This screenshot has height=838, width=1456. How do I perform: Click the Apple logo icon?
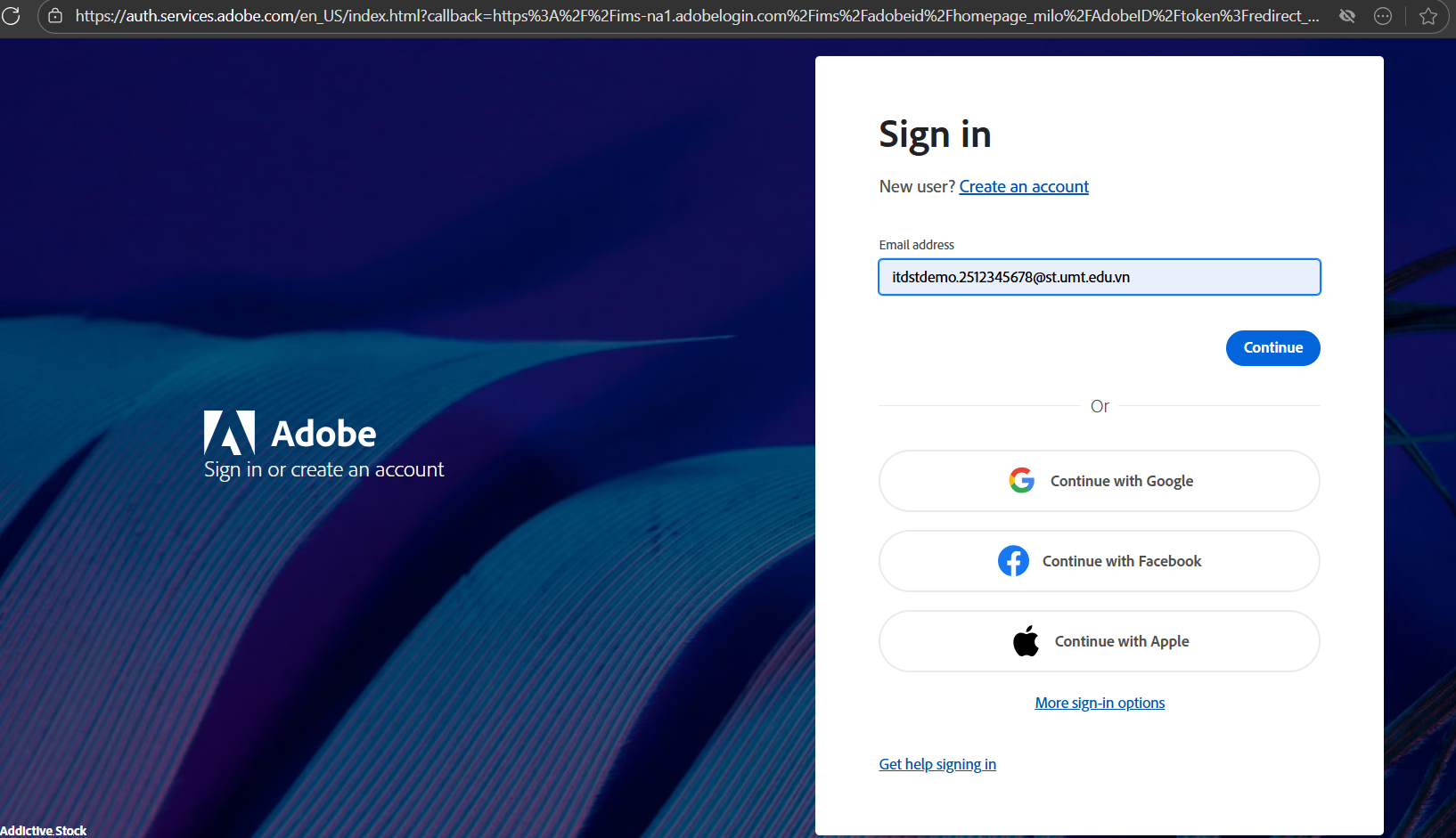[1026, 641]
